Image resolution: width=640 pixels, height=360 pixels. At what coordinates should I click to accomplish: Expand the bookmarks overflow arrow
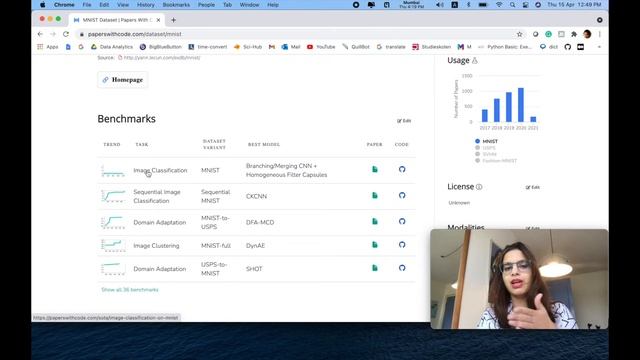(599, 47)
